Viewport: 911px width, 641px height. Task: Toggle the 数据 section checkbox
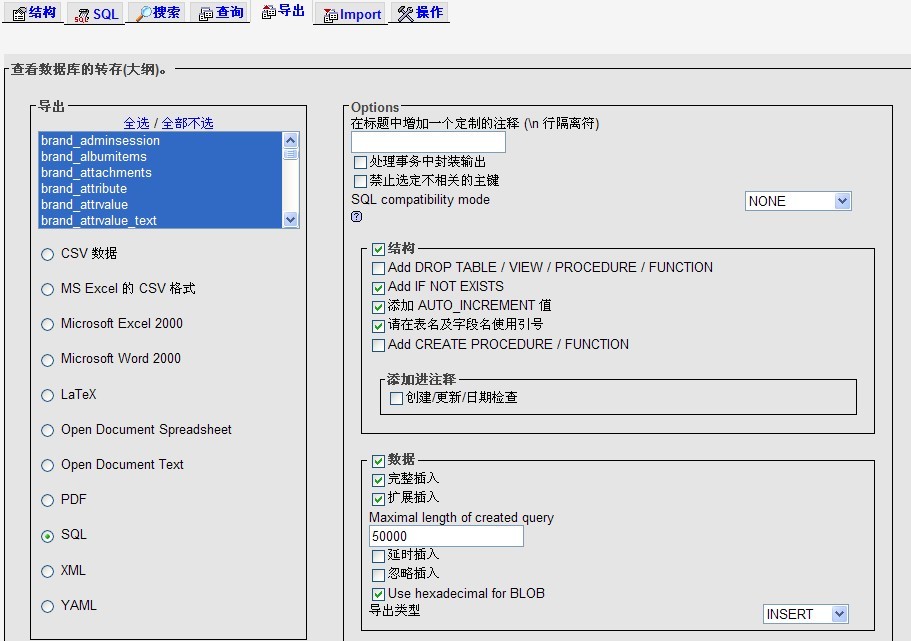pos(378,461)
